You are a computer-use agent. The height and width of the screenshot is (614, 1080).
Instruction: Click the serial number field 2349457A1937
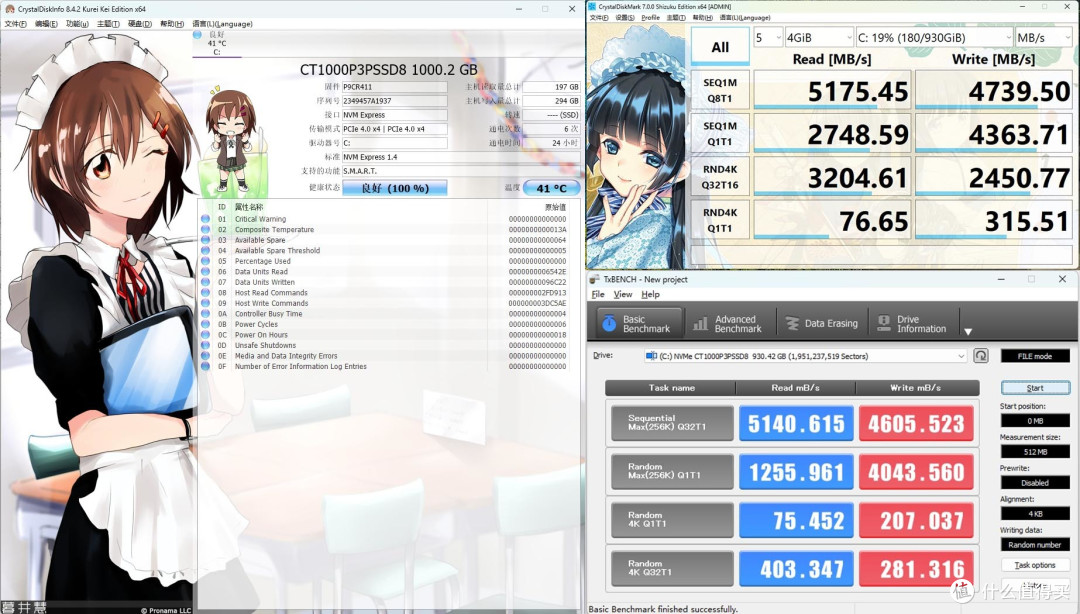point(395,101)
